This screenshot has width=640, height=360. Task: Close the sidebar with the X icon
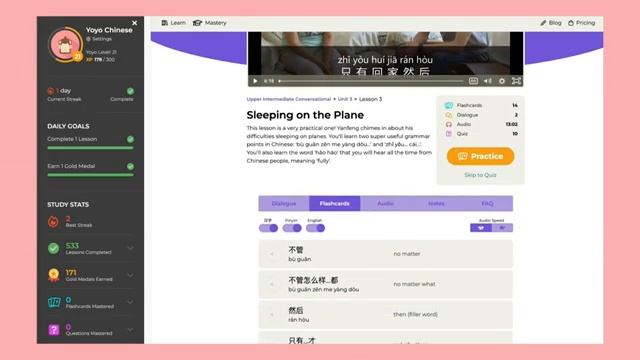135,23
